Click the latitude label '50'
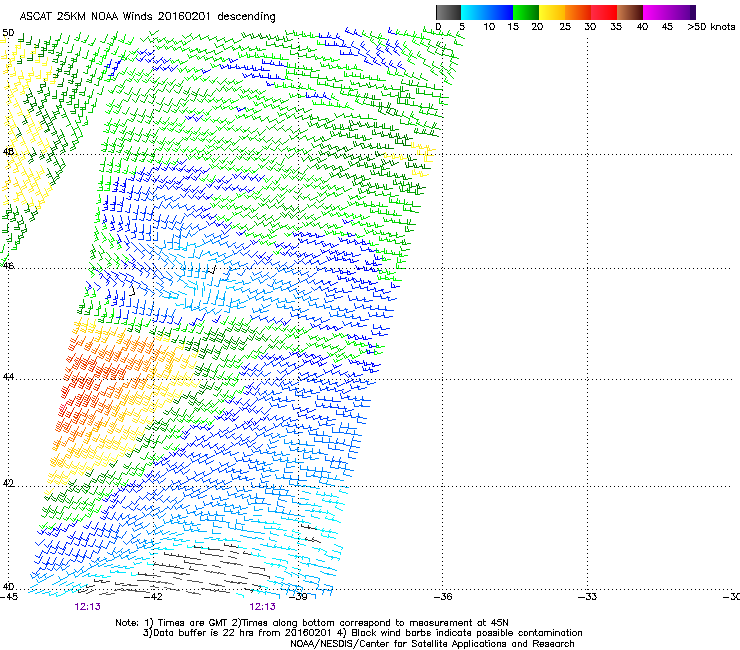740x650 pixels. click(x=8, y=33)
